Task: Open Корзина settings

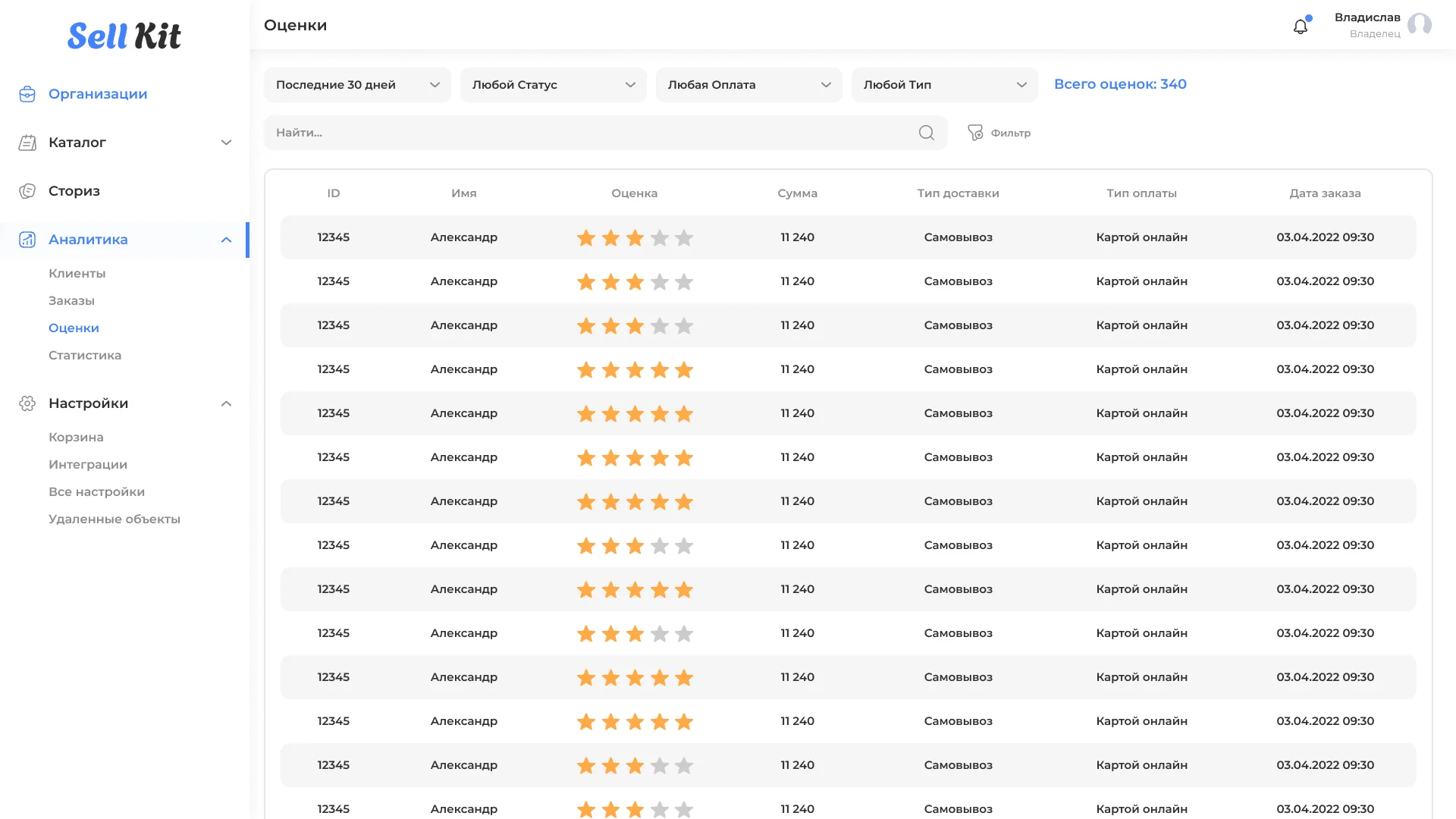Action: click(76, 437)
